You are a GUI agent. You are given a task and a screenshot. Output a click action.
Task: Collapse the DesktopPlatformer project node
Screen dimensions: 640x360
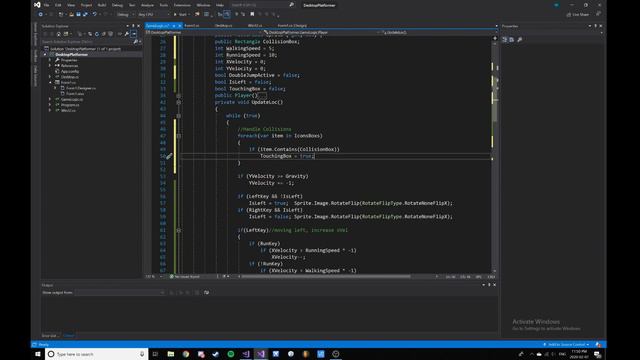[45, 54]
